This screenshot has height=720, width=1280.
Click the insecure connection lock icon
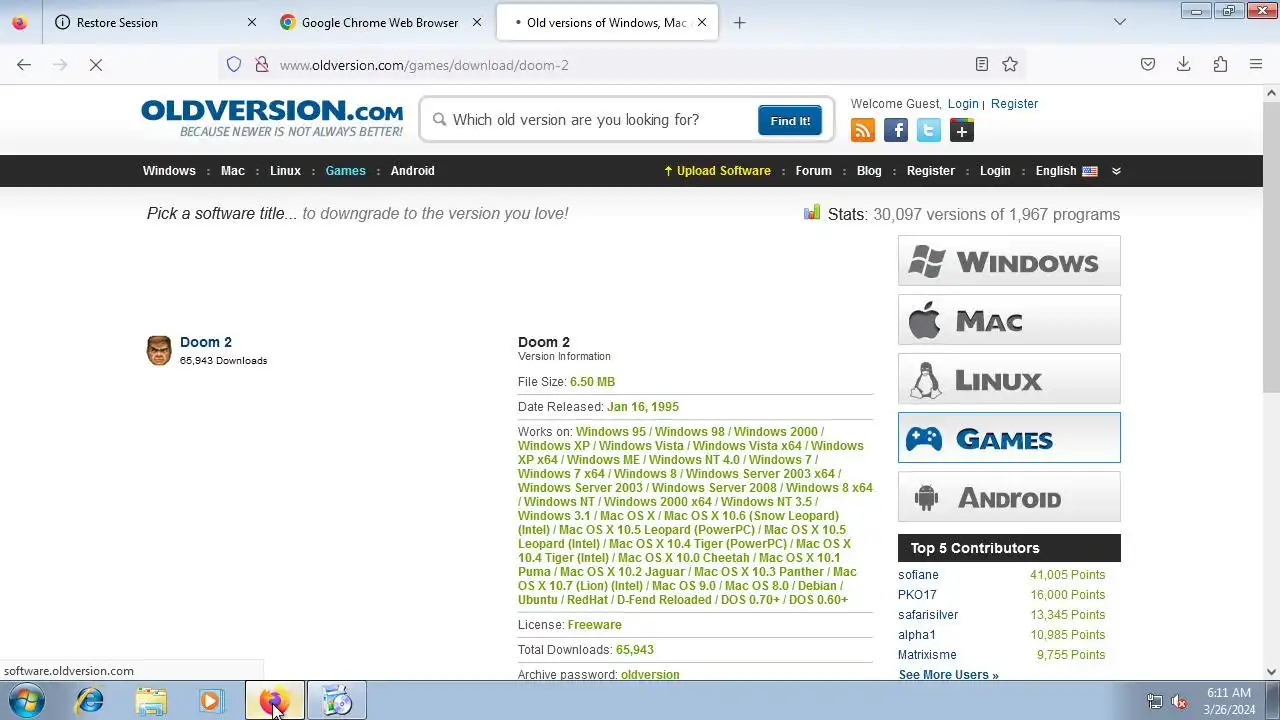click(261, 65)
